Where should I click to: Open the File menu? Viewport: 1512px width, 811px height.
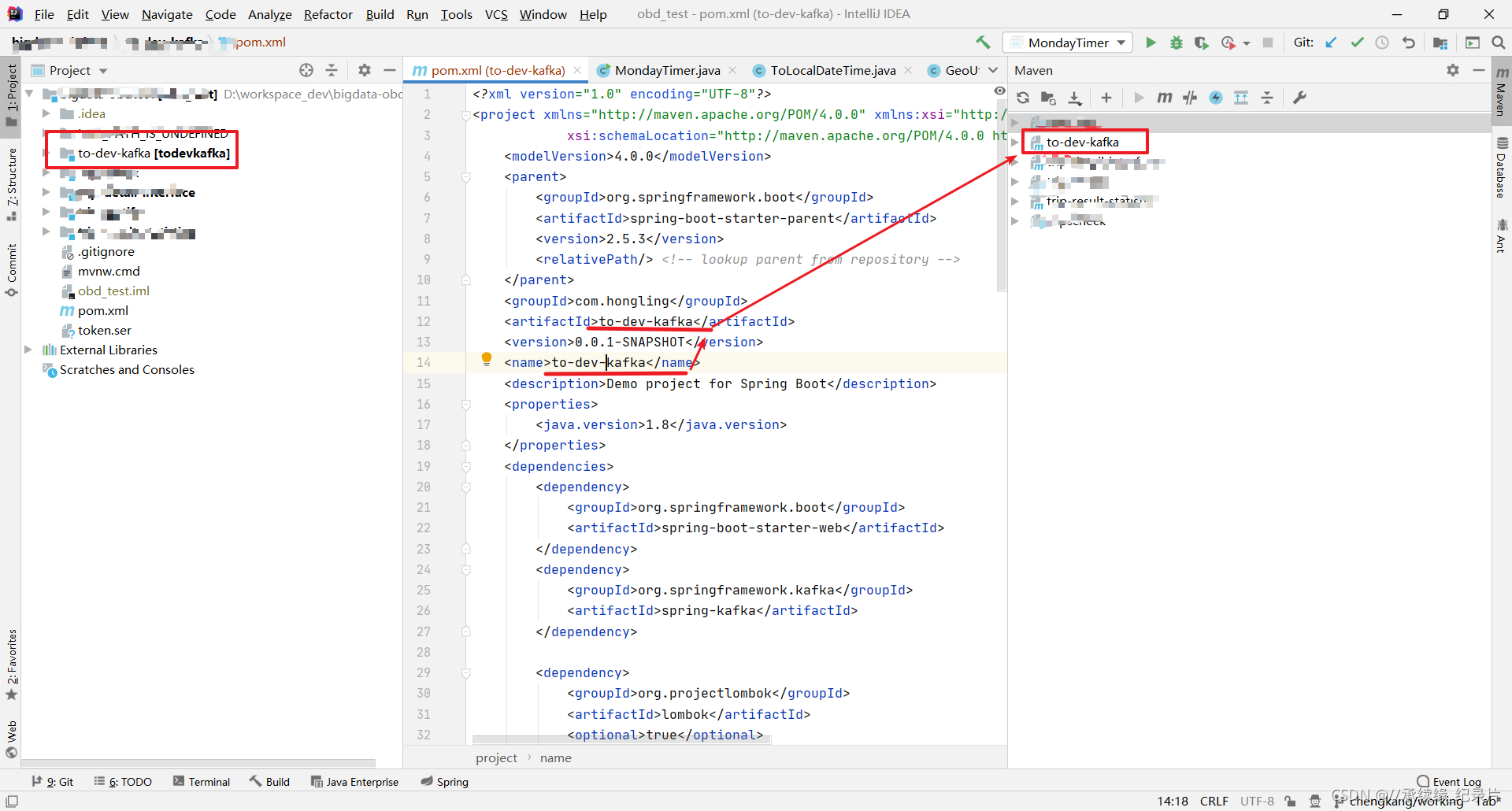[x=44, y=14]
